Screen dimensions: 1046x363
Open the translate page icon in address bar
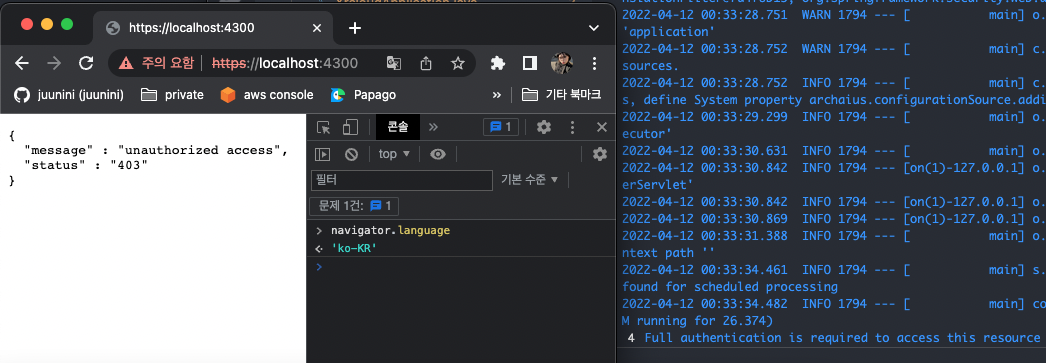(x=394, y=63)
